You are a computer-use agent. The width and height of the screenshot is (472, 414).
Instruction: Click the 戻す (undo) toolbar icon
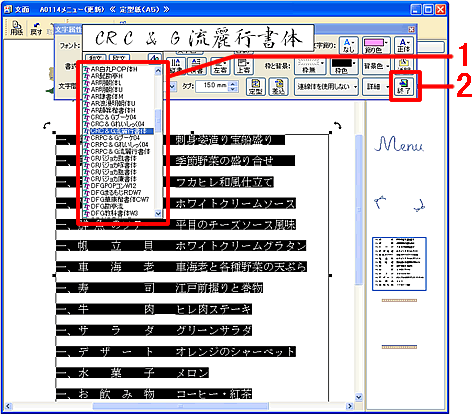point(36,28)
